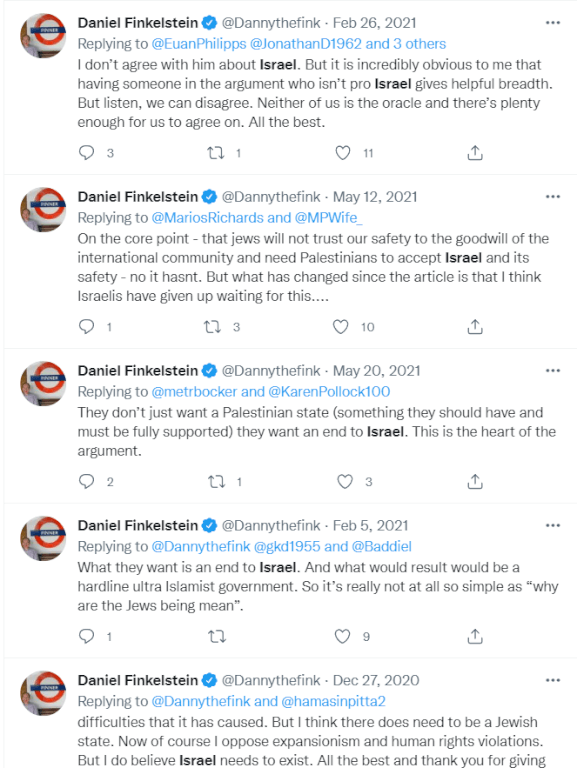Open more options on Feb 26 tweet
This screenshot has height=768, width=577.
pos(553,23)
